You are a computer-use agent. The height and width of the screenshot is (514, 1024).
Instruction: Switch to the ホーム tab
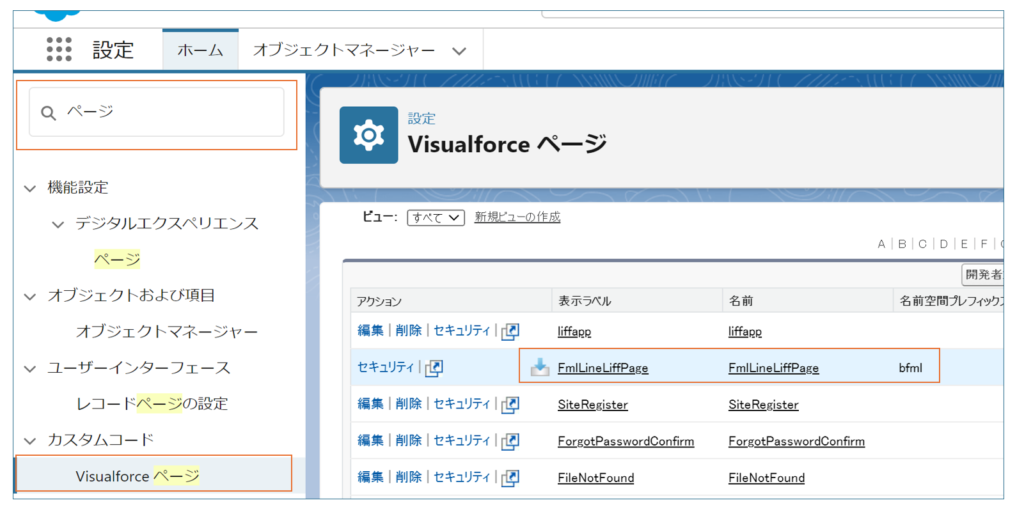[200, 49]
